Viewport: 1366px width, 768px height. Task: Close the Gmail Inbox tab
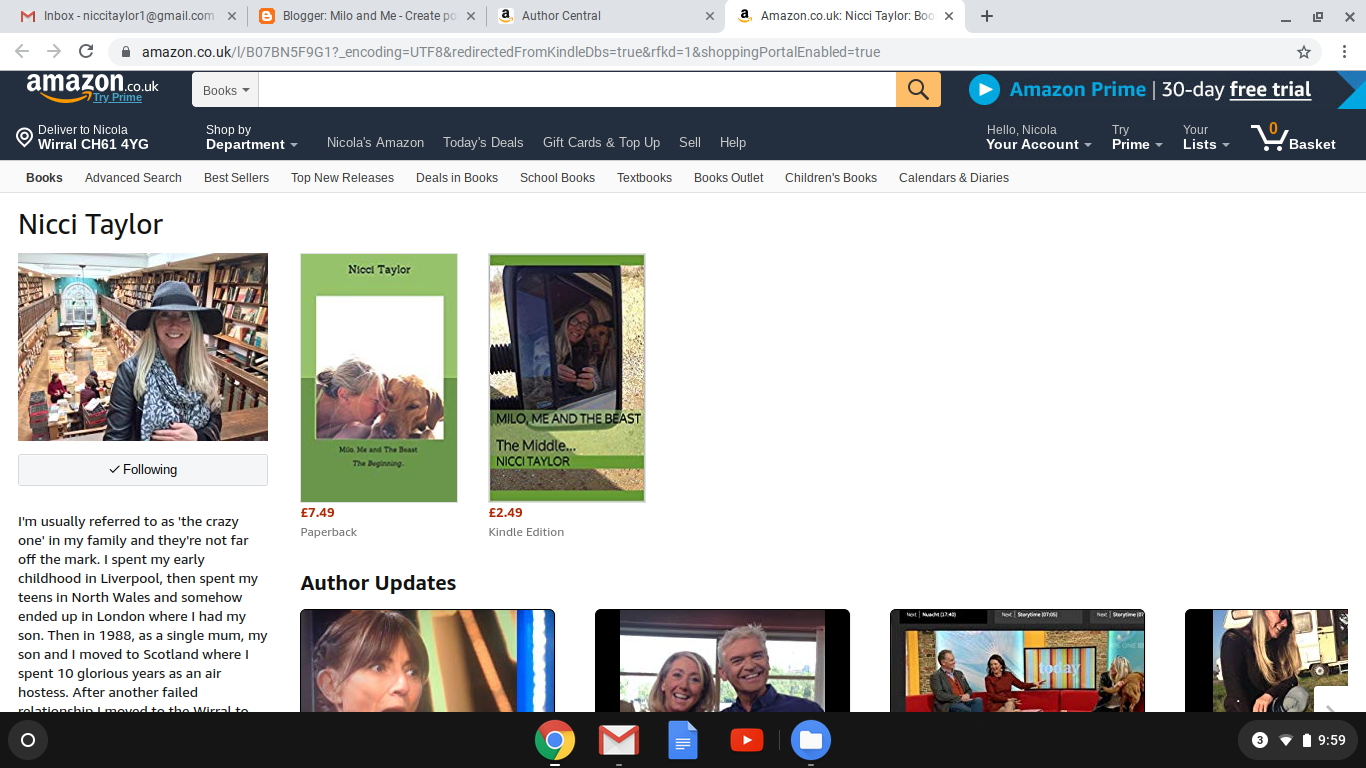232,16
